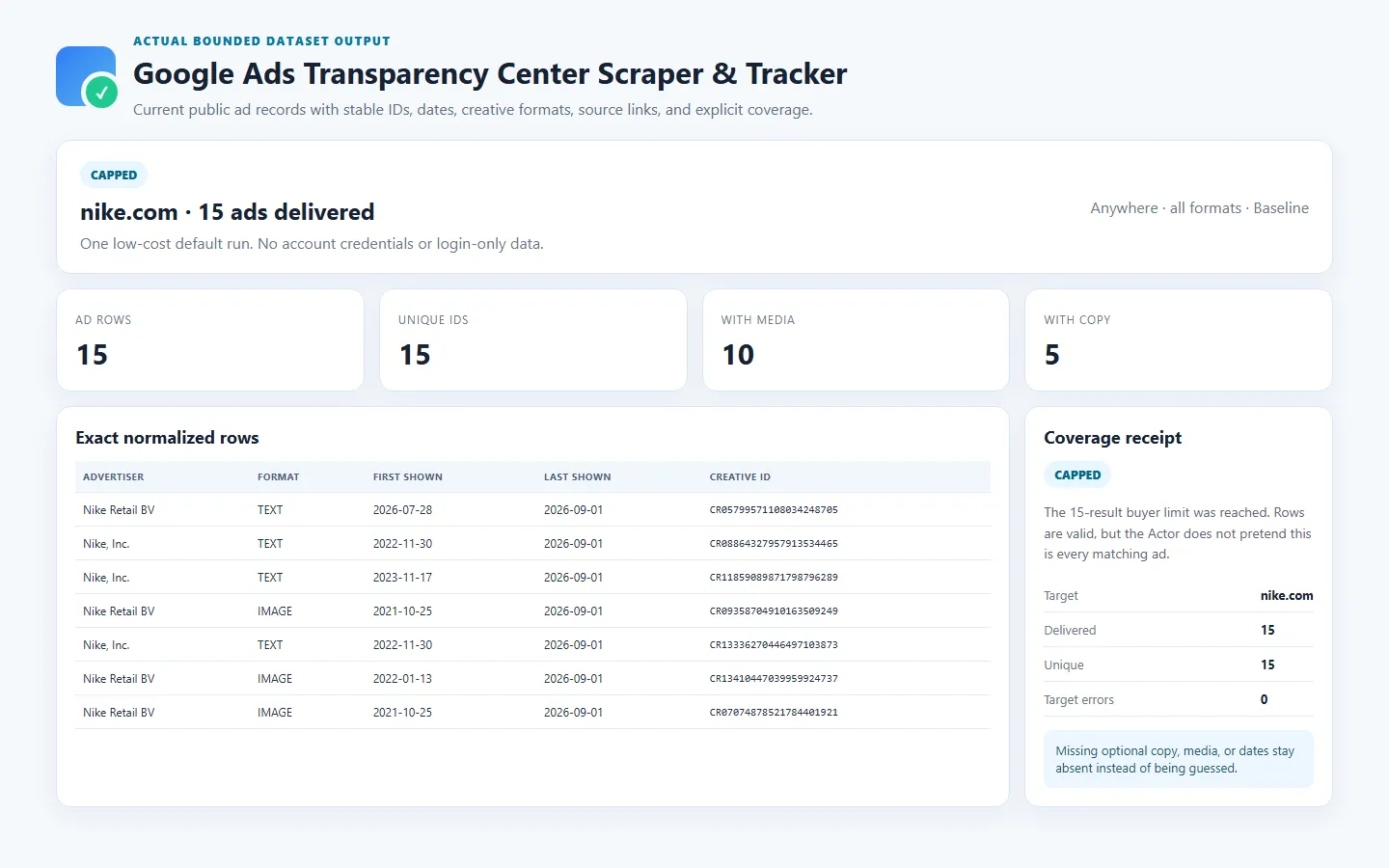Click the Delivered row value 15
The width and height of the screenshot is (1389, 868).
click(1267, 631)
